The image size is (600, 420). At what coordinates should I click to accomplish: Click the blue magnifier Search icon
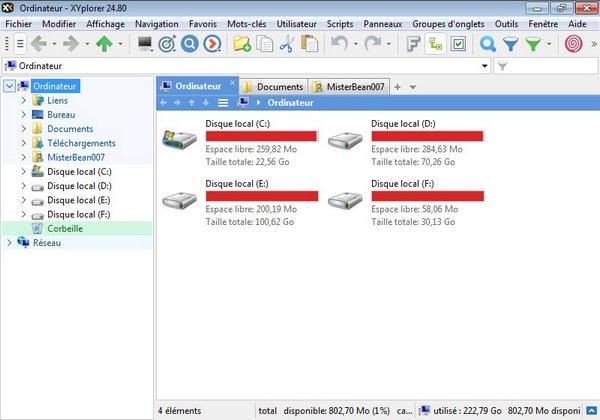pos(488,44)
